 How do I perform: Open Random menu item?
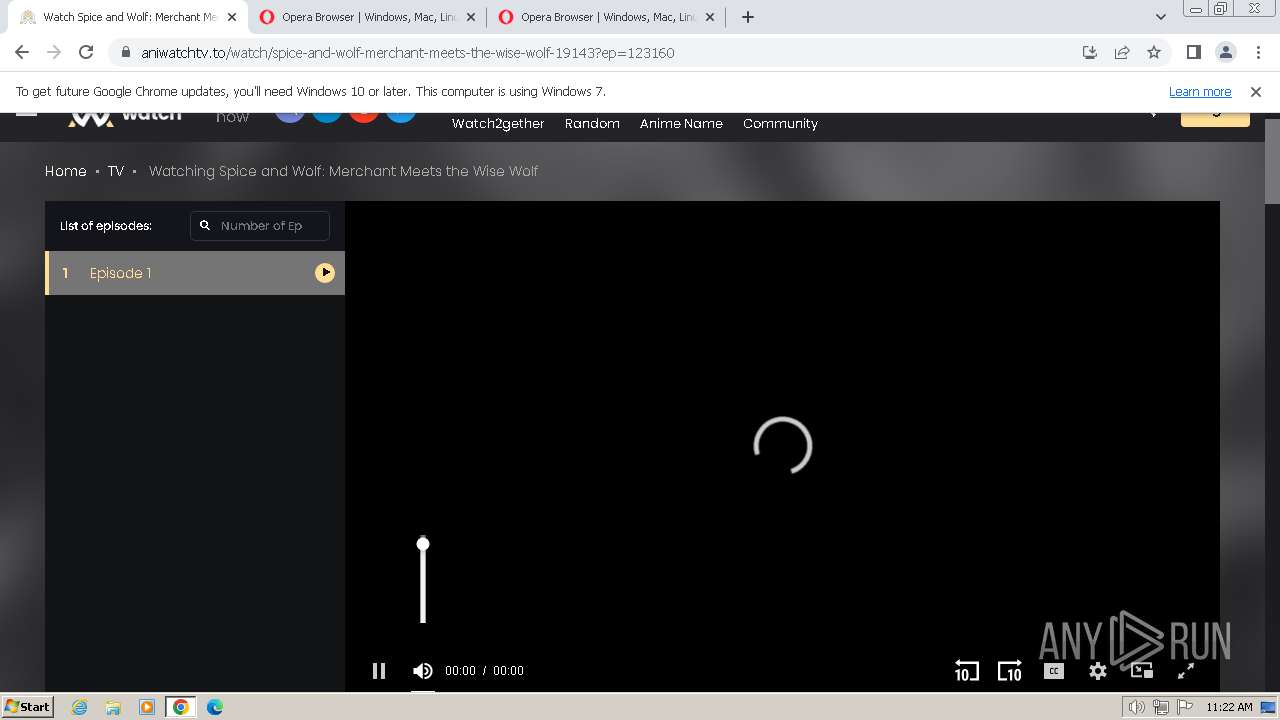click(x=592, y=124)
